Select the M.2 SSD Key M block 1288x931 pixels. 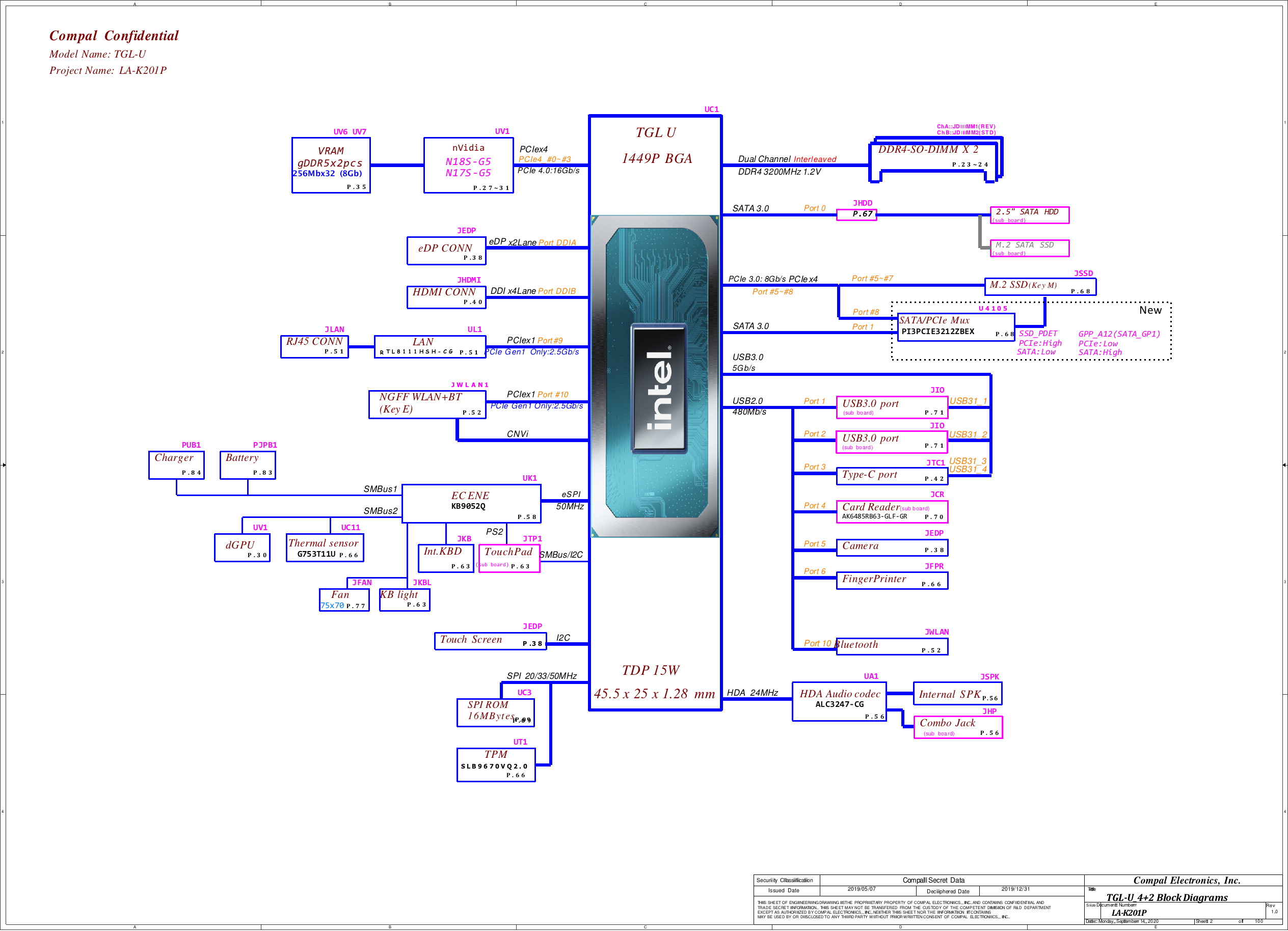click(x=1039, y=287)
